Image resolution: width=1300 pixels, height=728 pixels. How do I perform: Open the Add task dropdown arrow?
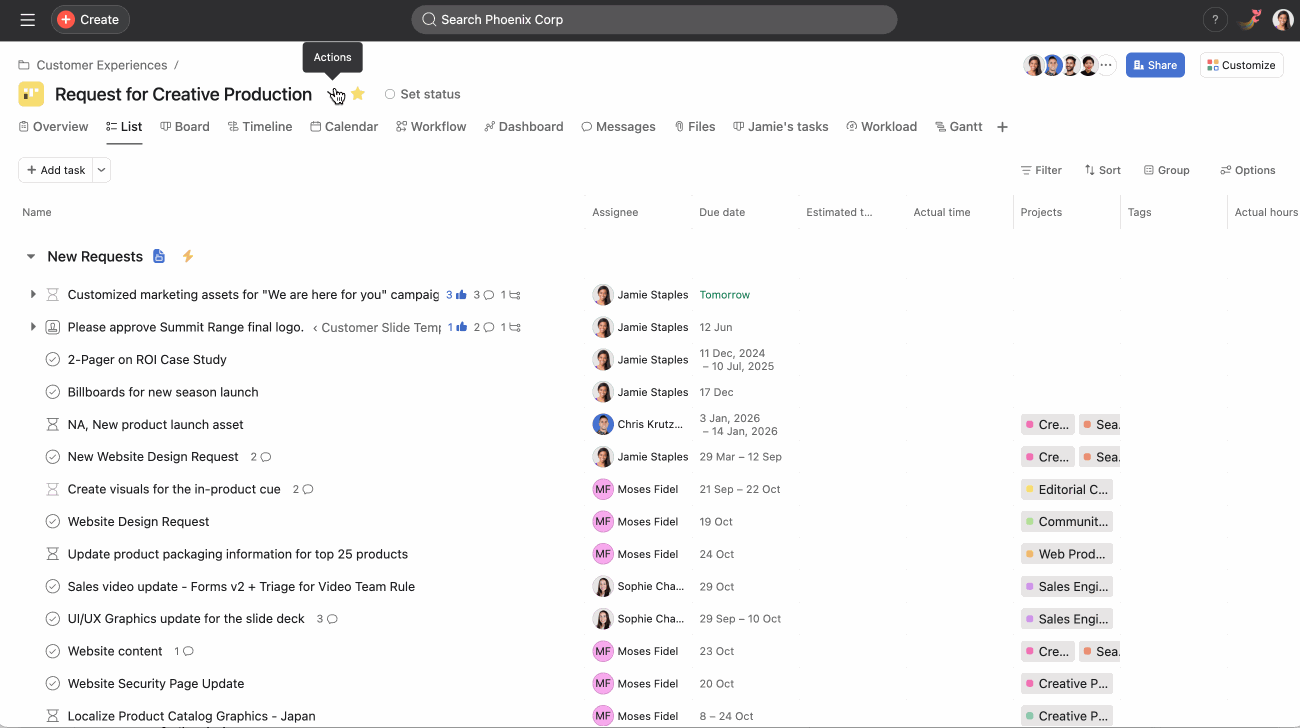pyautogui.click(x=101, y=170)
